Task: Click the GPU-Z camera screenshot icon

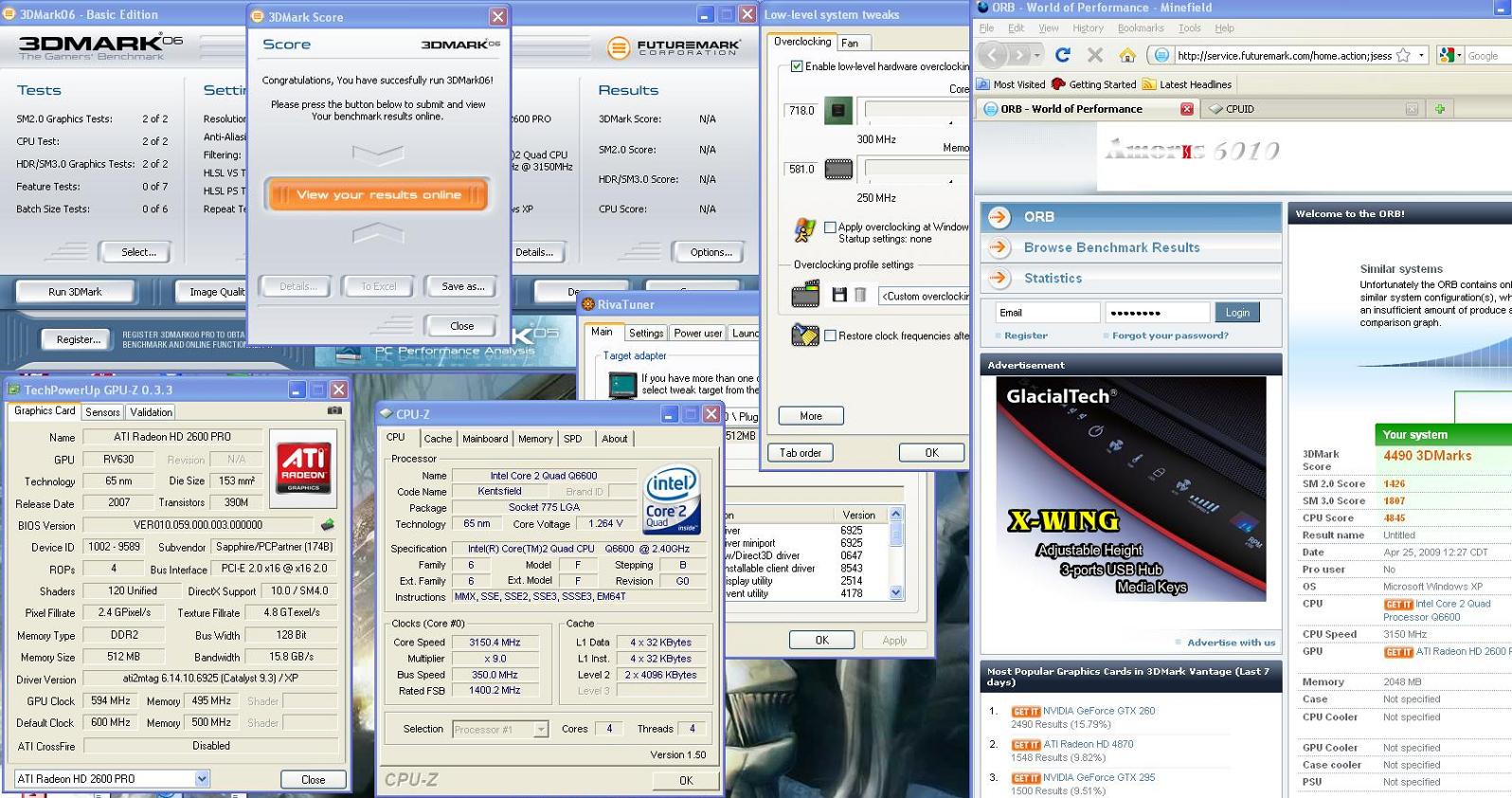Action: point(334,410)
